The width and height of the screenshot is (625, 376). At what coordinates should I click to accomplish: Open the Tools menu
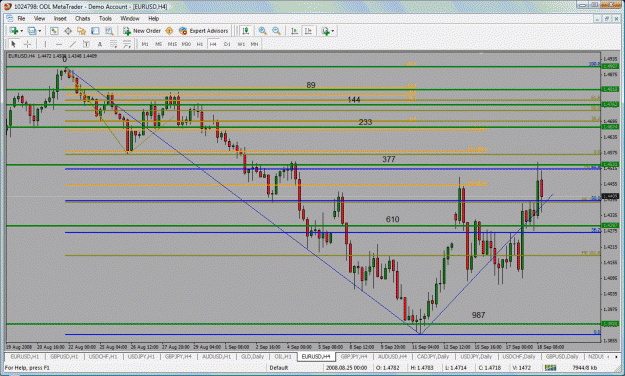pyautogui.click(x=105, y=18)
